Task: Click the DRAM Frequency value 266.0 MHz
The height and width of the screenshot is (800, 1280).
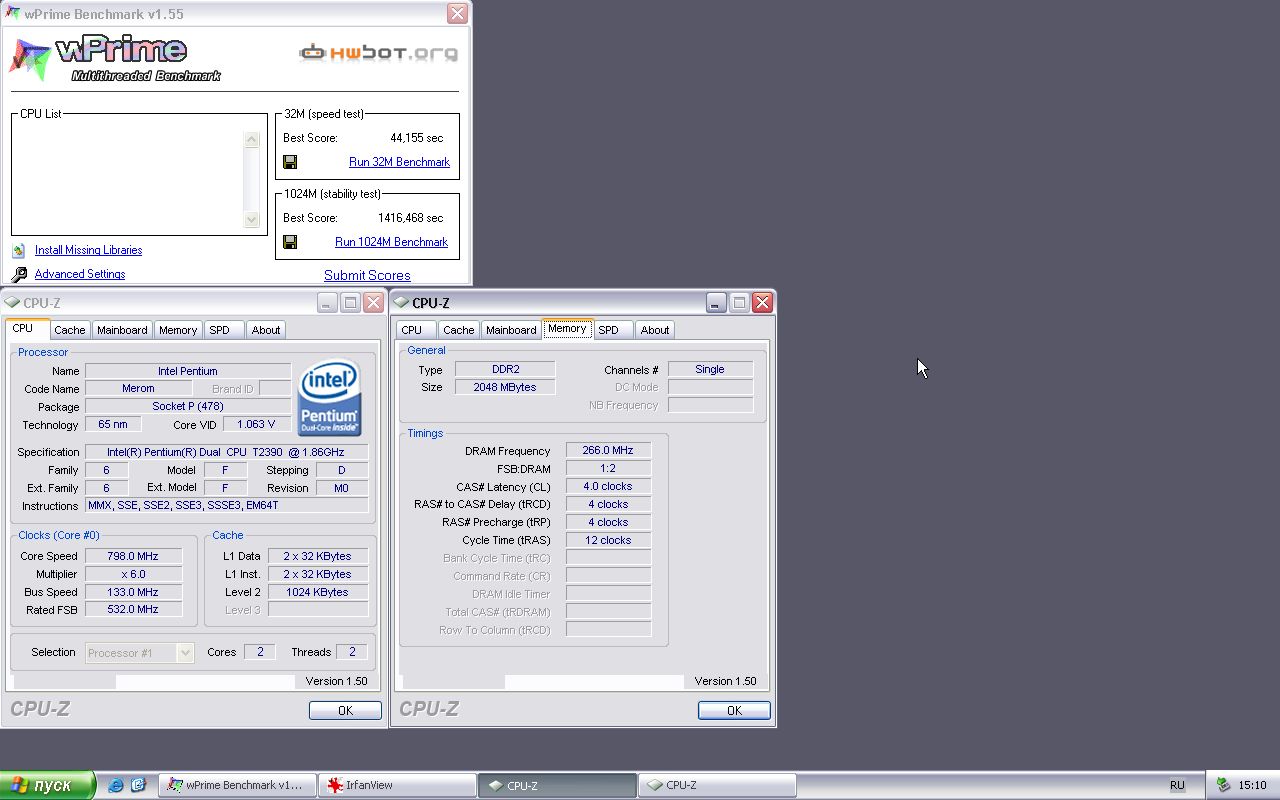Action: (608, 451)
